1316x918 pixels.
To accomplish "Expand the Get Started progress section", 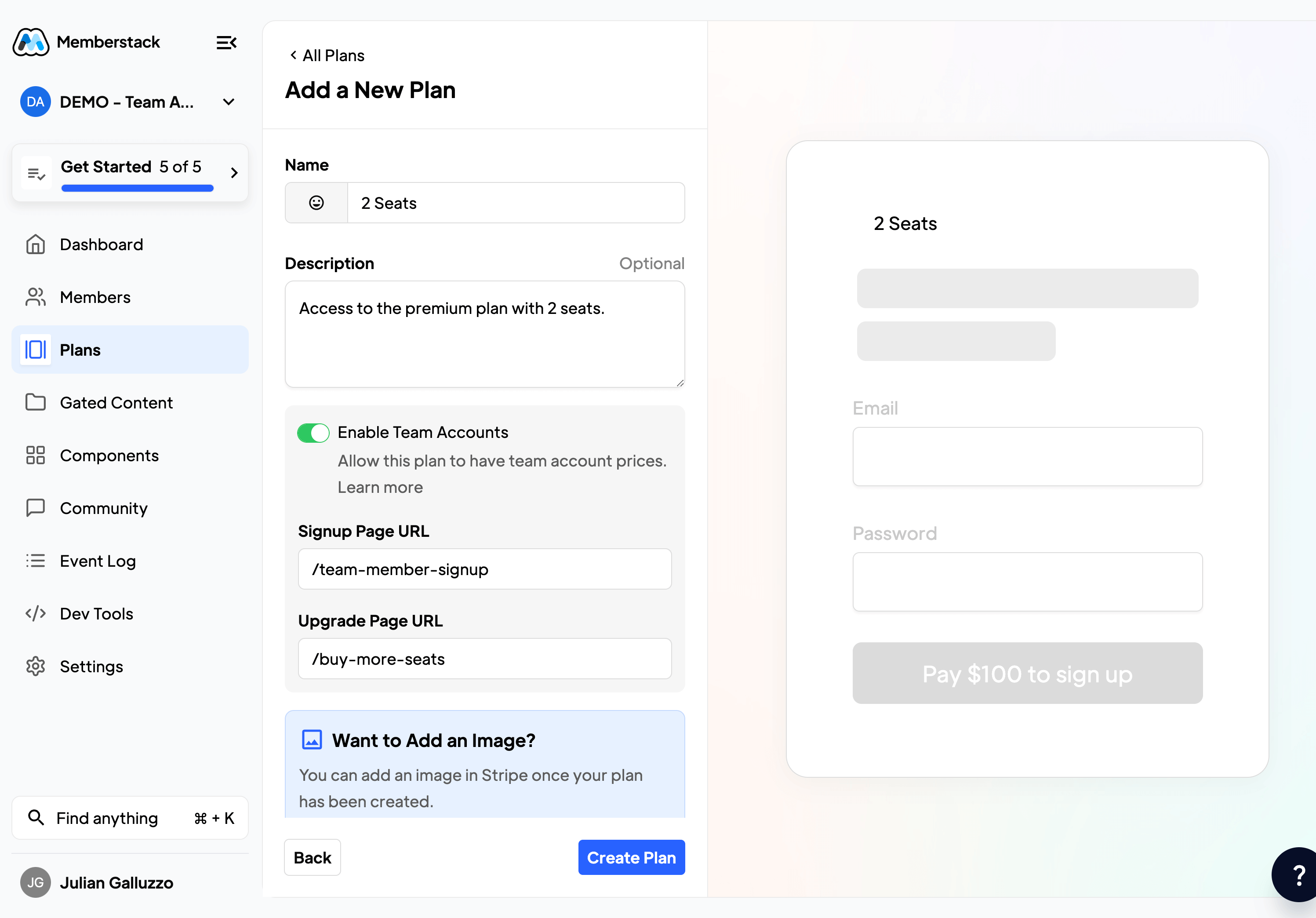I will (233, 172).
